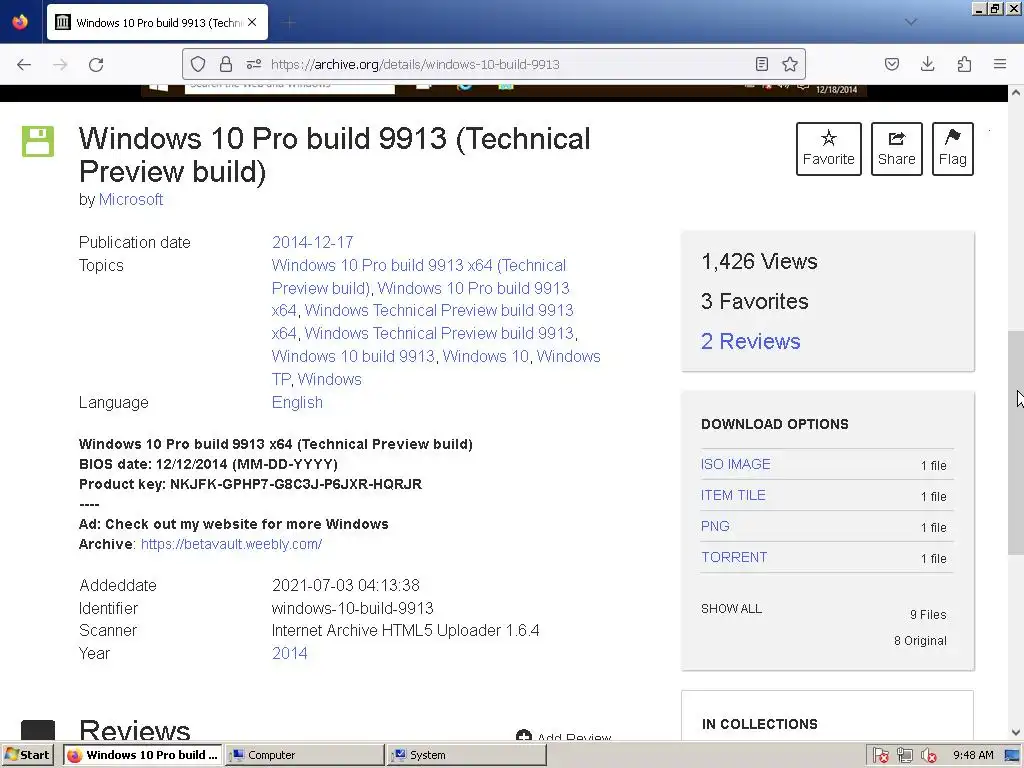Open the Microsoft creator link
This screenshot has height=768, width=1024.
point(131,199)
